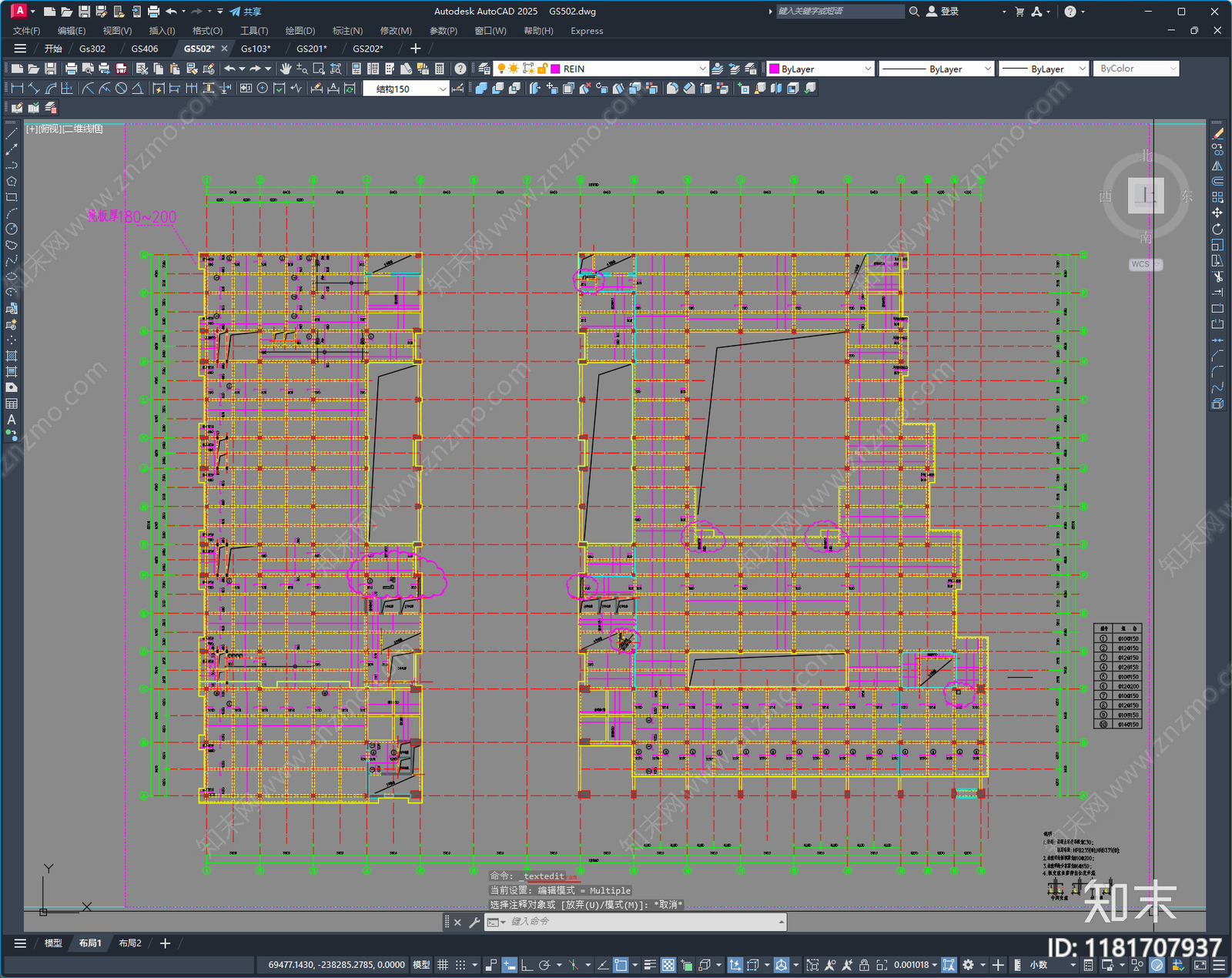Screen dimensions: 1232x978
Task: Select the Angular dimension tool
Action: (x=137, y=89)
